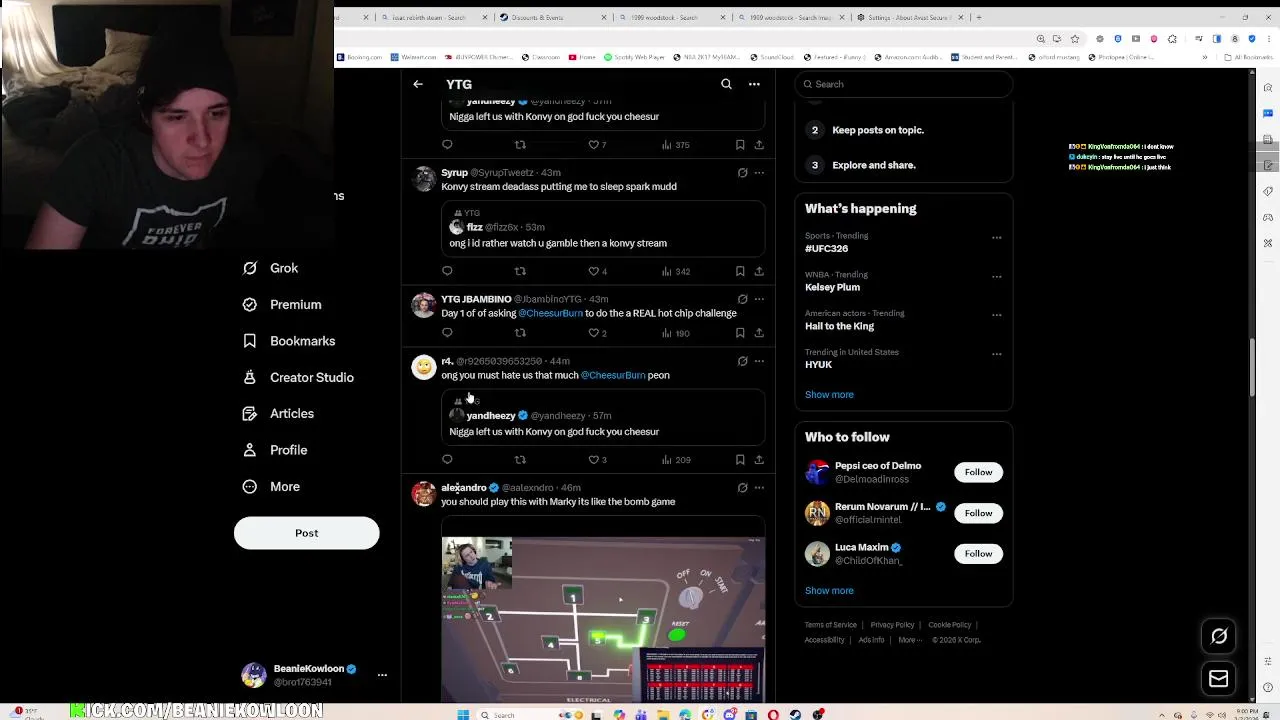The image size is (1280, 720).
Task: Open the YTG header three-dot menu
Action: pos(754,84)
